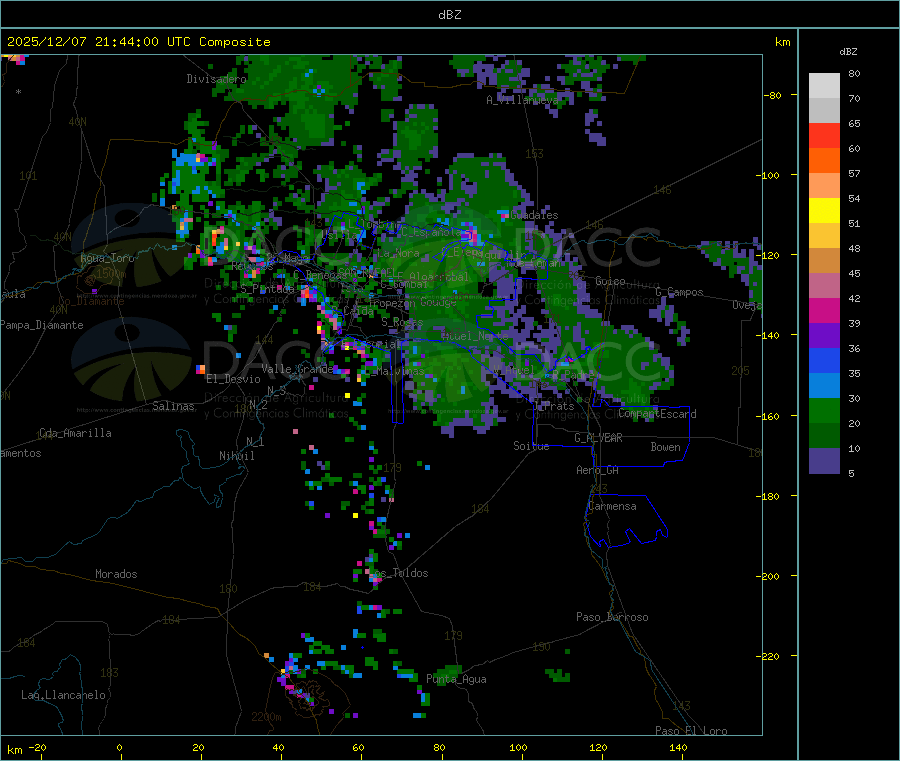Click the Carmensa location label
The image size is (900, 761).
pos(612,506)
